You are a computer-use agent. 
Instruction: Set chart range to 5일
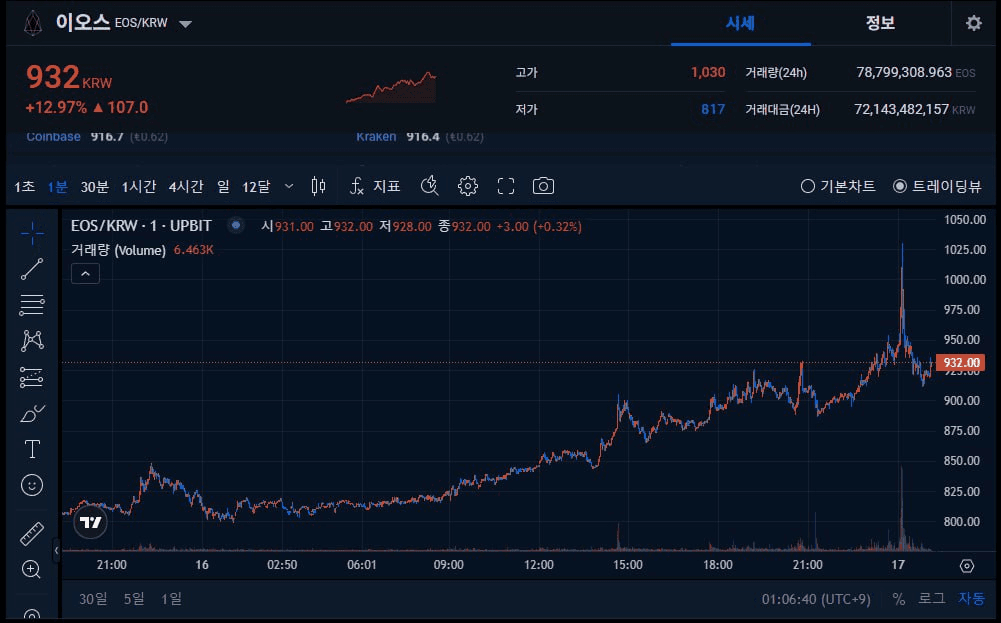pyautogui.click(x=133, y=599)
